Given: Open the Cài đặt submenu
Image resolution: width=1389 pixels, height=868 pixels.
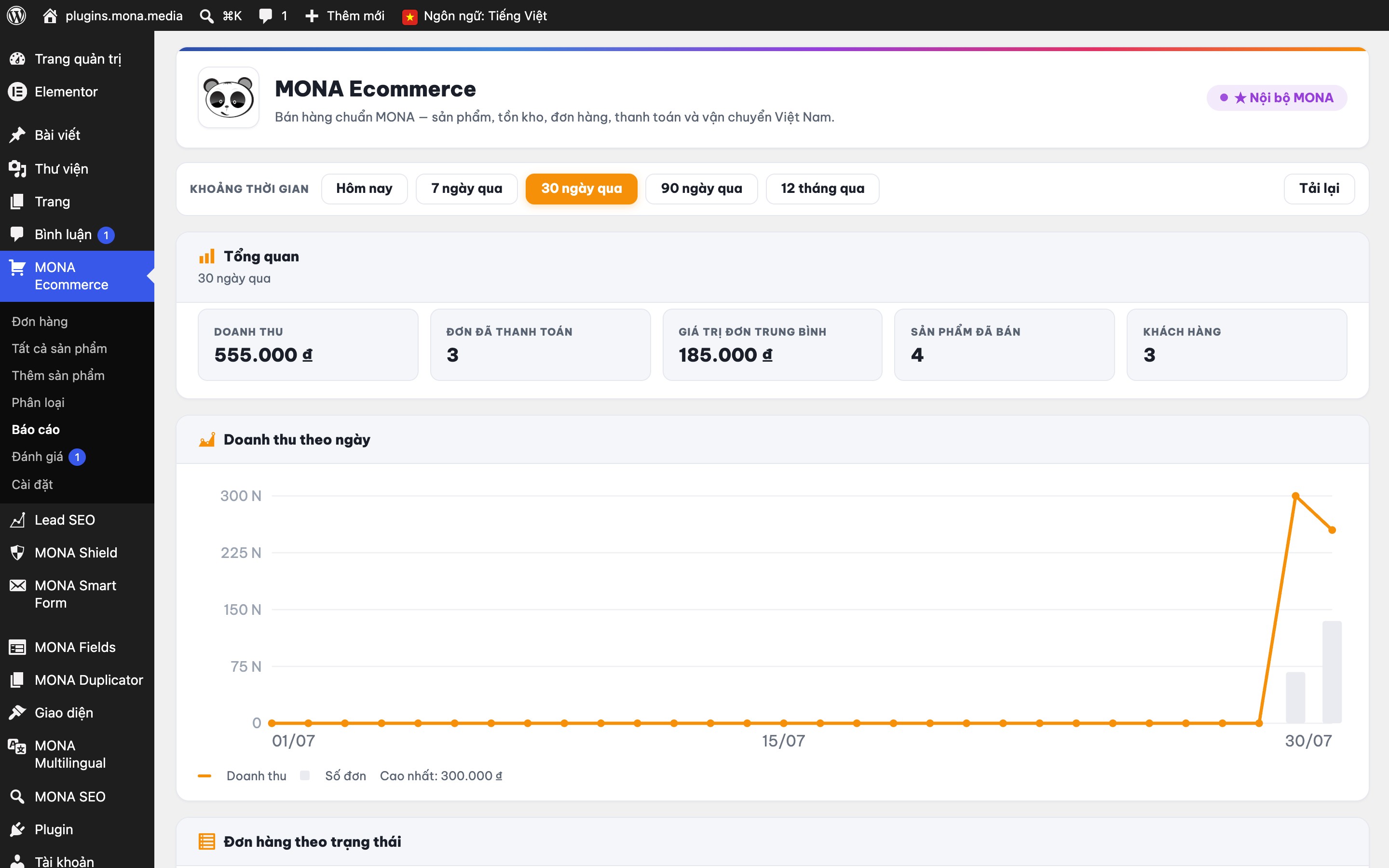Looking at the screenshot, I should click(32, 485).
